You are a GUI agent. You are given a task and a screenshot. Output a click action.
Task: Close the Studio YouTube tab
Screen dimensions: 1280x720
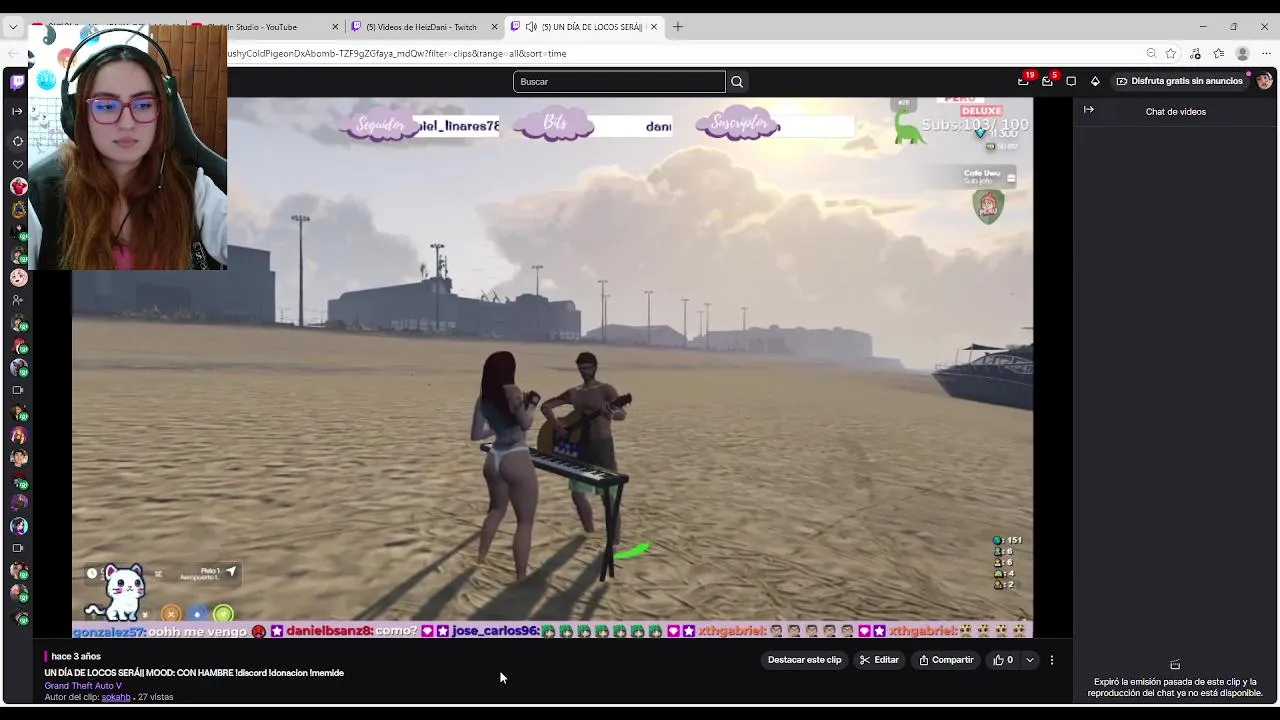point(335,27)
